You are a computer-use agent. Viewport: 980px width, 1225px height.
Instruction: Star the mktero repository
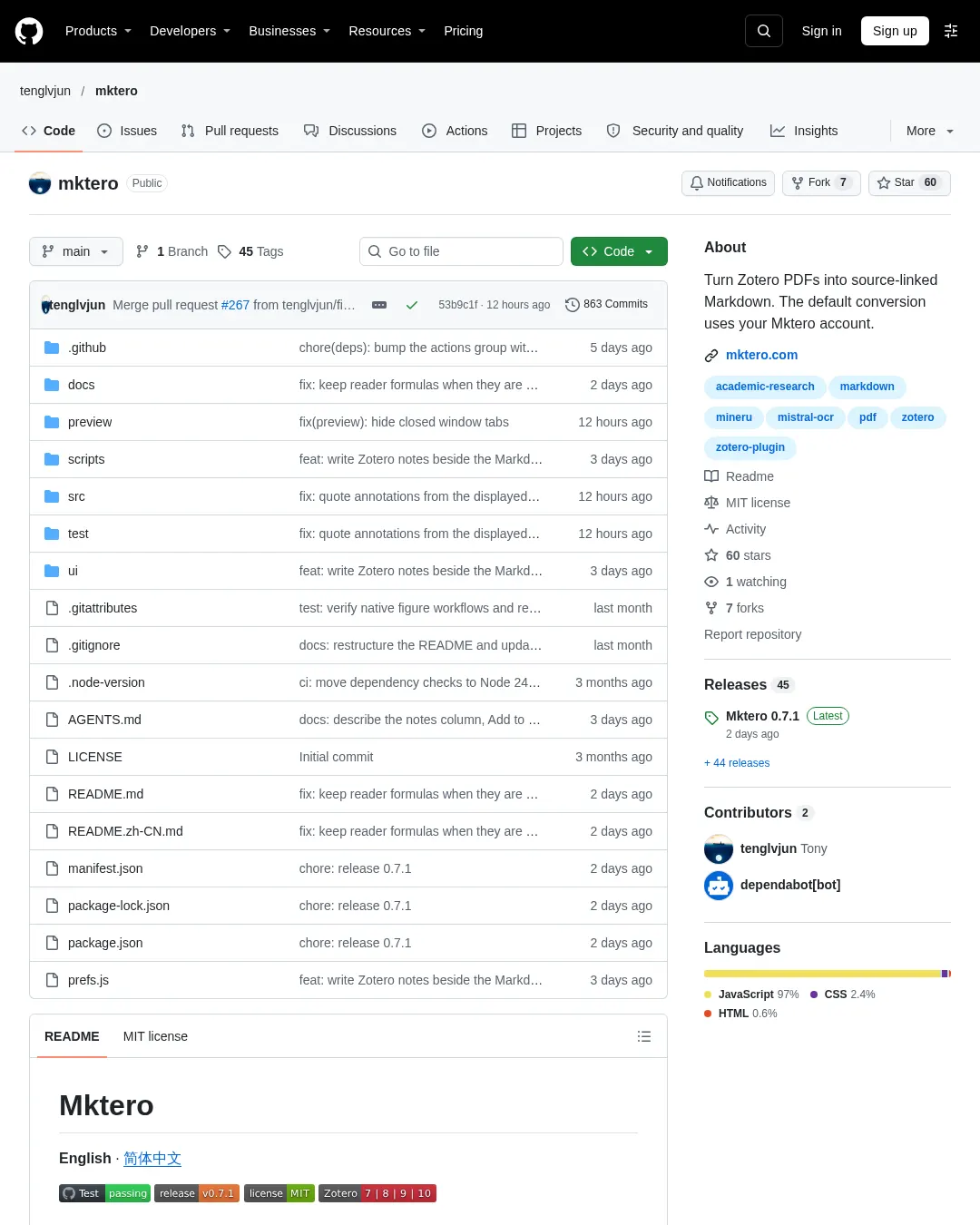coord(909,182)
